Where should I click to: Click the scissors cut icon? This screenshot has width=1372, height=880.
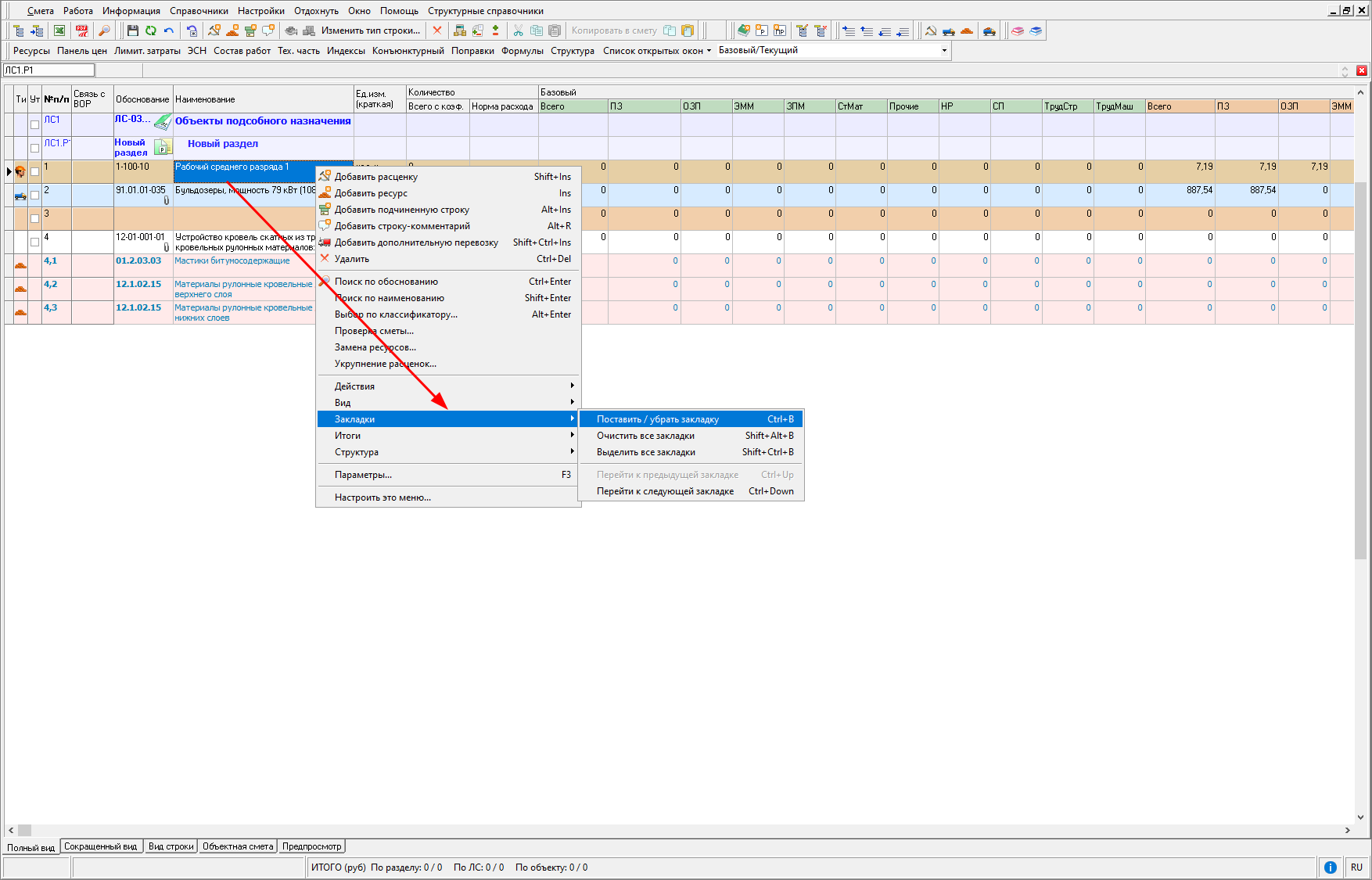(518, 31)
